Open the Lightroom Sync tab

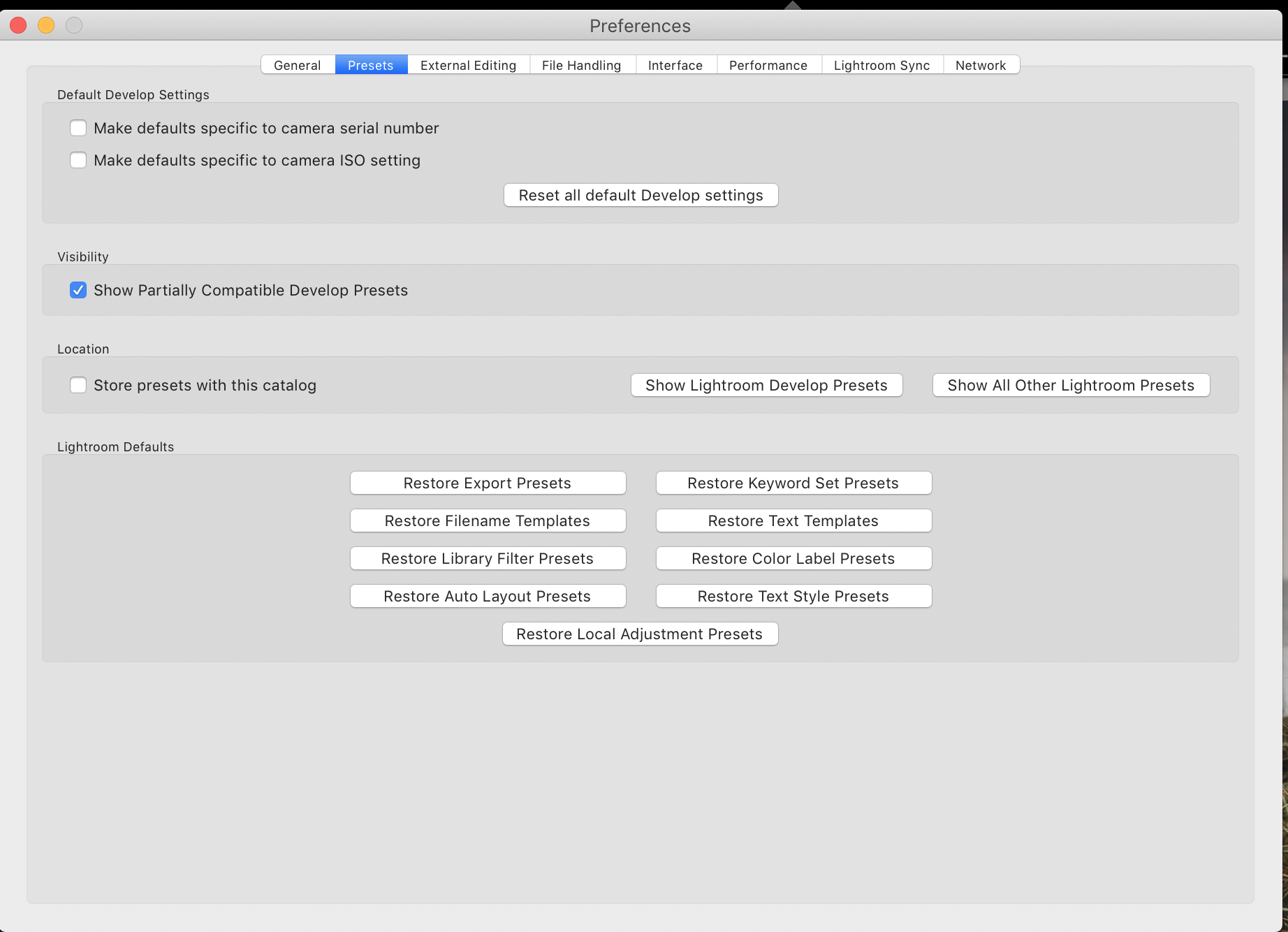882,65
